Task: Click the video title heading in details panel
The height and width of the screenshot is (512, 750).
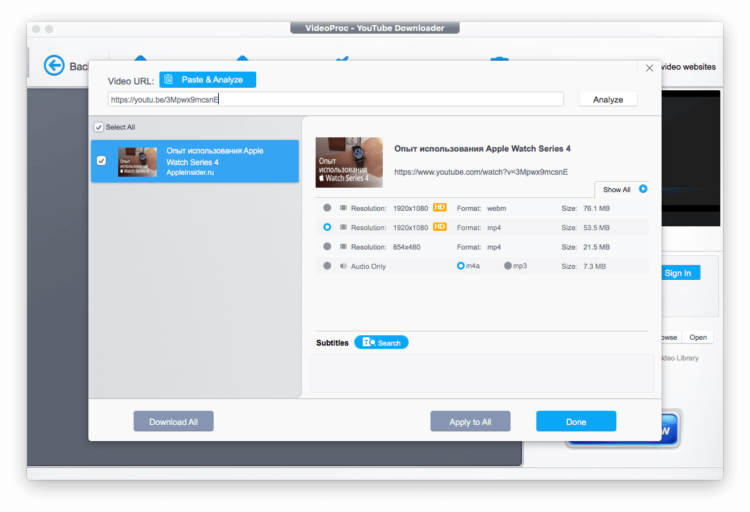Action: [482, 149]
